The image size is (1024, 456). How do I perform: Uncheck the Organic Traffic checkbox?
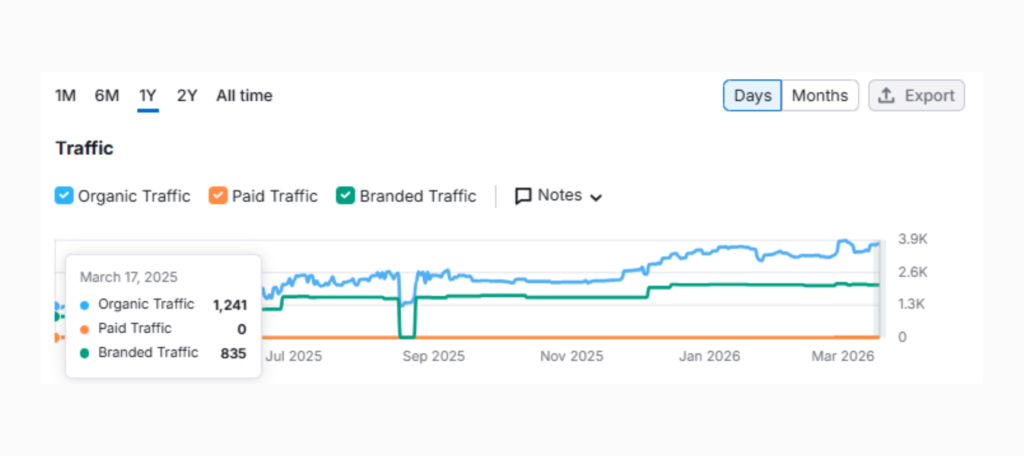pos(64,196)
